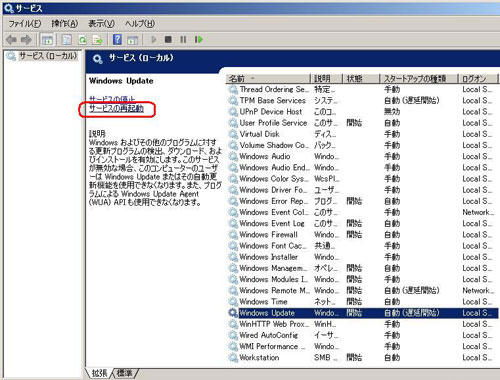Click the Refresh toolbar icon

click(x=82, y=40)
